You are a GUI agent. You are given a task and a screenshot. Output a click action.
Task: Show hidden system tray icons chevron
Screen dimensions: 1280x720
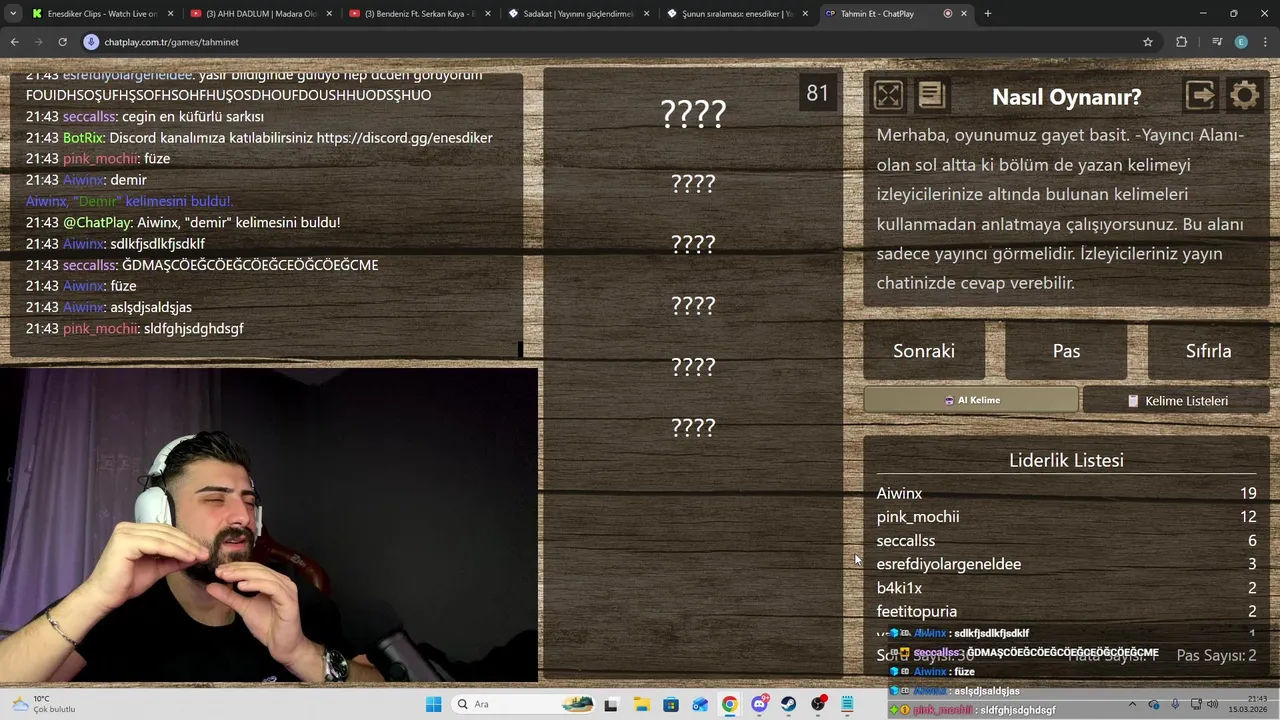pos(1132,704)
